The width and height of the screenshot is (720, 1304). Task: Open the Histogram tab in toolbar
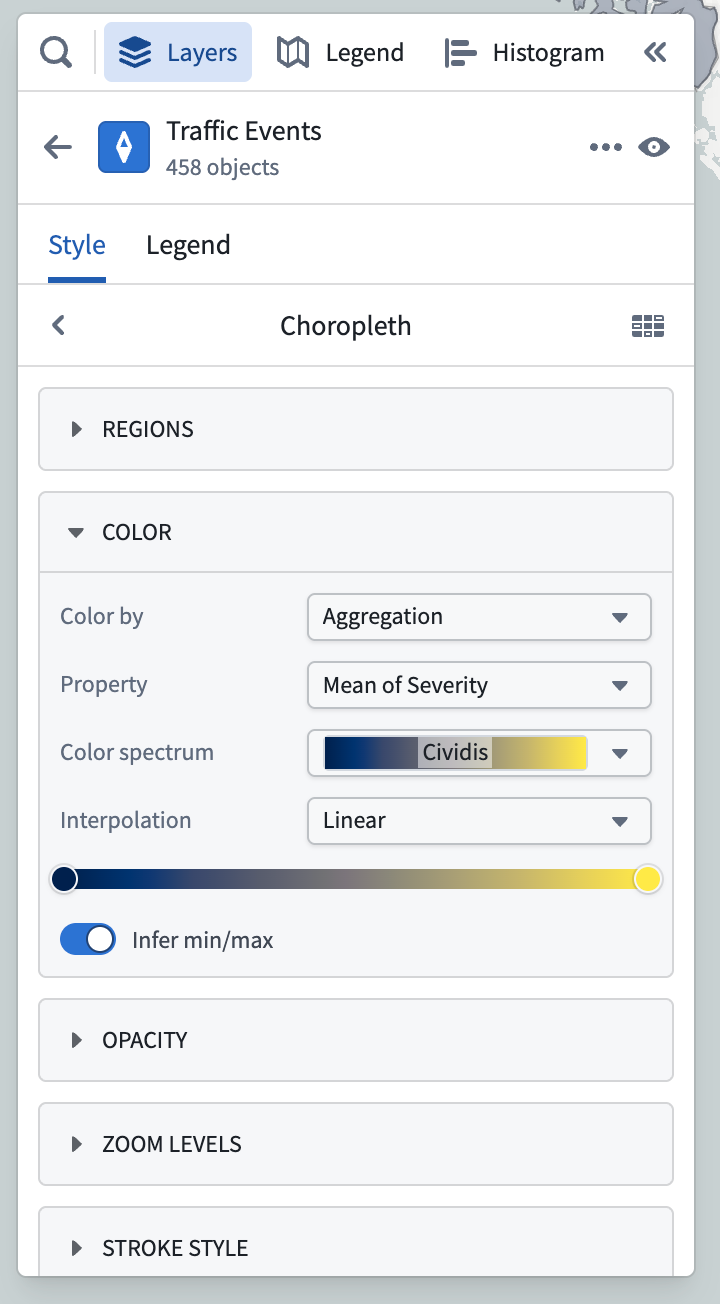(524, 52)
